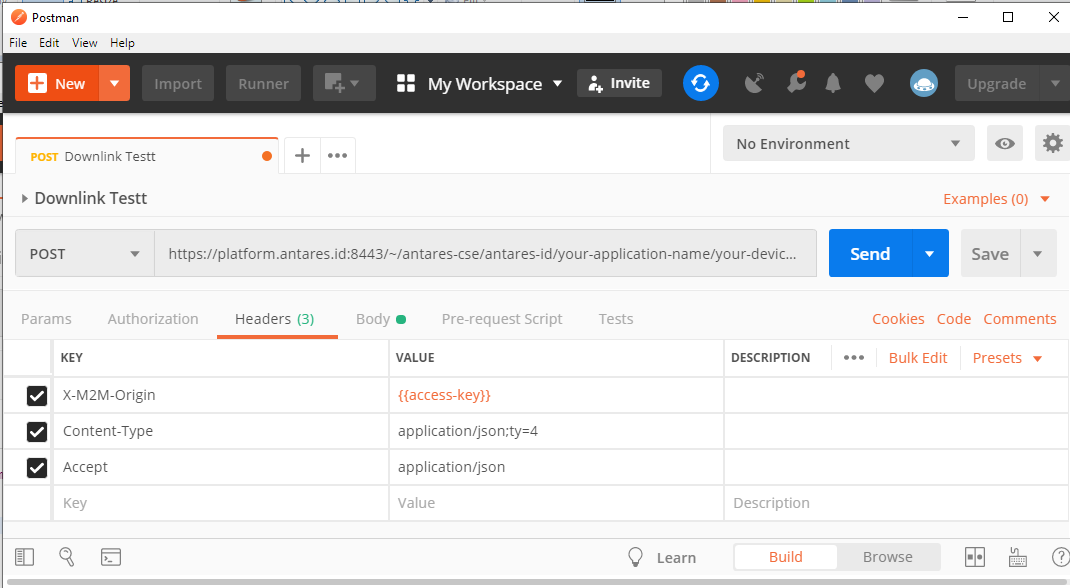Toggle the sidebar icon in the status bar
This screenshot has width=1070, height=588.
[x=24, y=557]
